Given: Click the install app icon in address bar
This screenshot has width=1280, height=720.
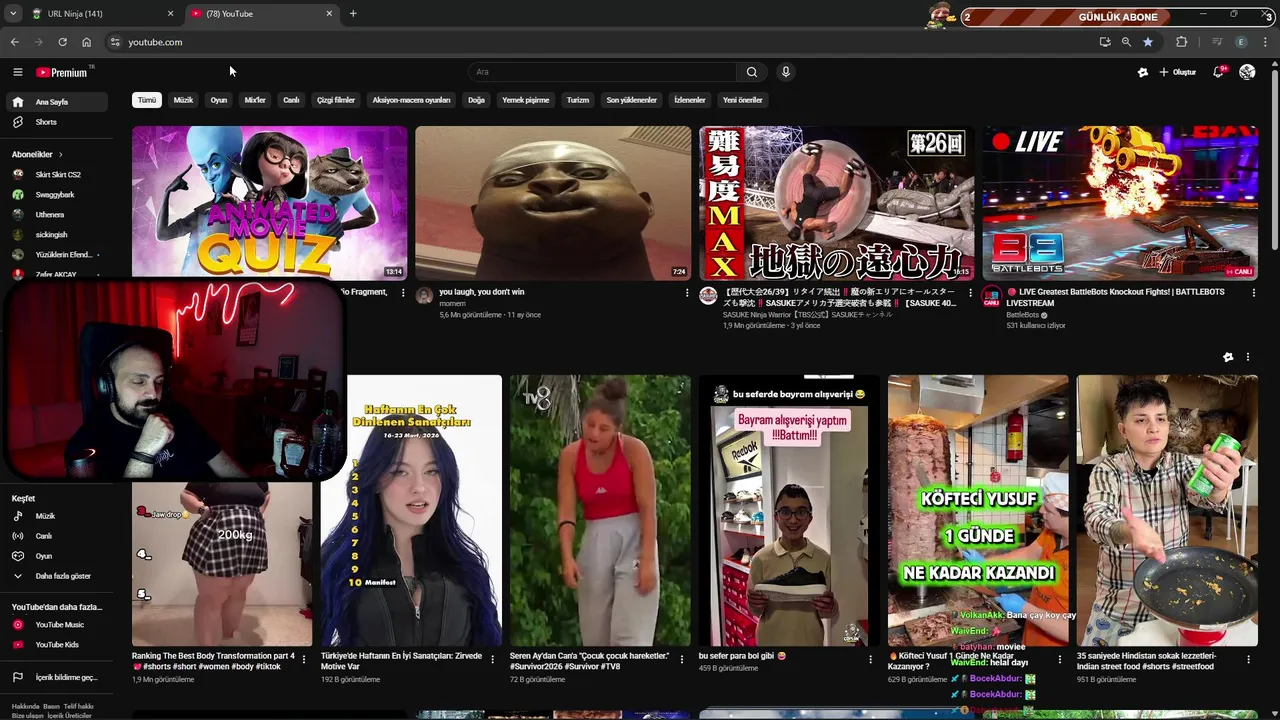Looking at the screenshot, I should click(x=1104, y=42).
